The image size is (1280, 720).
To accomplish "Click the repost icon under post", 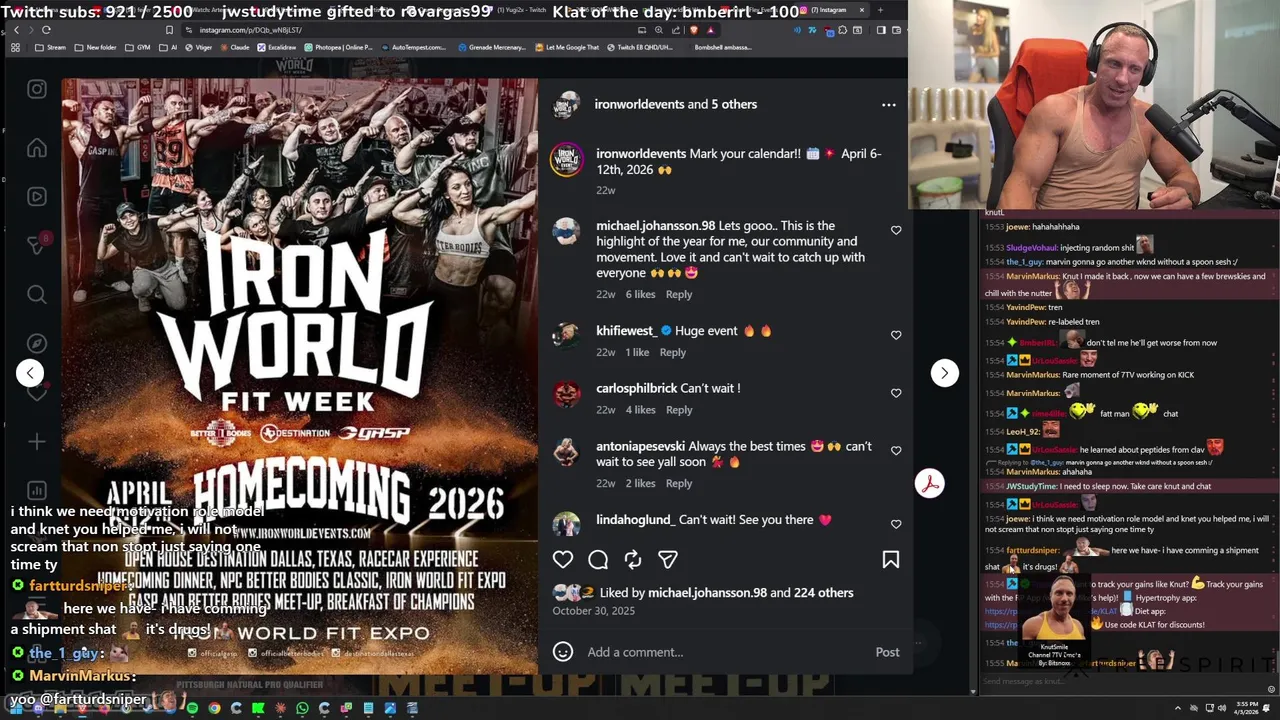I will pos(633,560).
